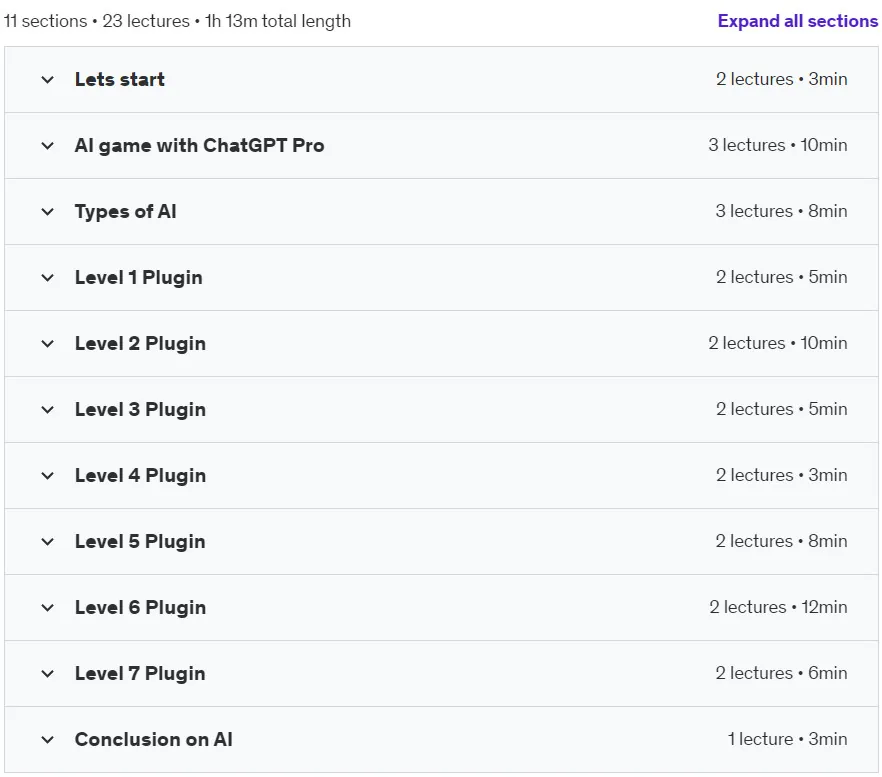Click the Lets start heading text
The image size is (882, 777).
click(120, 79)
